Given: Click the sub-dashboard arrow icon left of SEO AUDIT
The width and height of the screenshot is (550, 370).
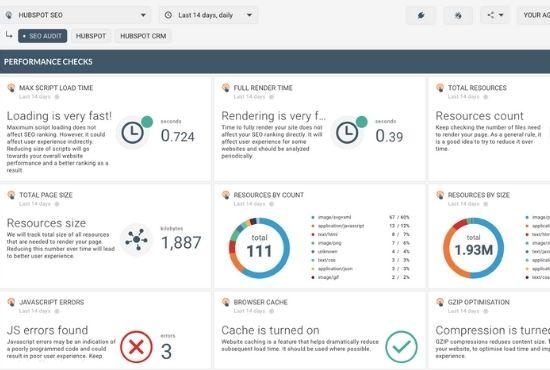Looking at the screenshot, I should 9,34.
